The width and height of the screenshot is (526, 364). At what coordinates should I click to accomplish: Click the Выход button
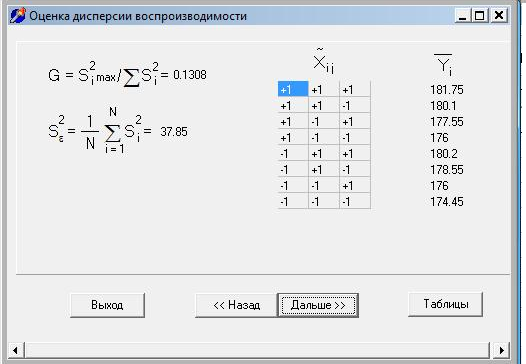pos(107,305)
